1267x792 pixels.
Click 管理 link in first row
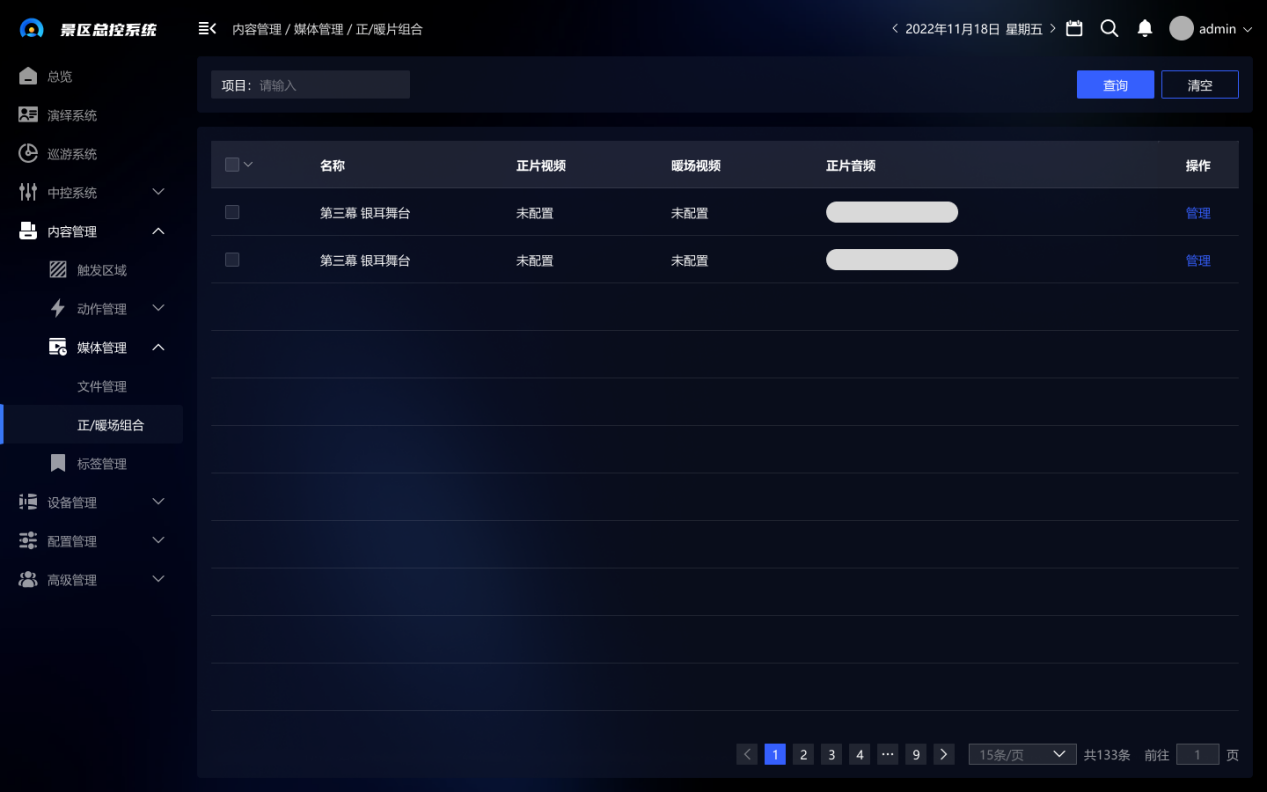point(1198,213)
